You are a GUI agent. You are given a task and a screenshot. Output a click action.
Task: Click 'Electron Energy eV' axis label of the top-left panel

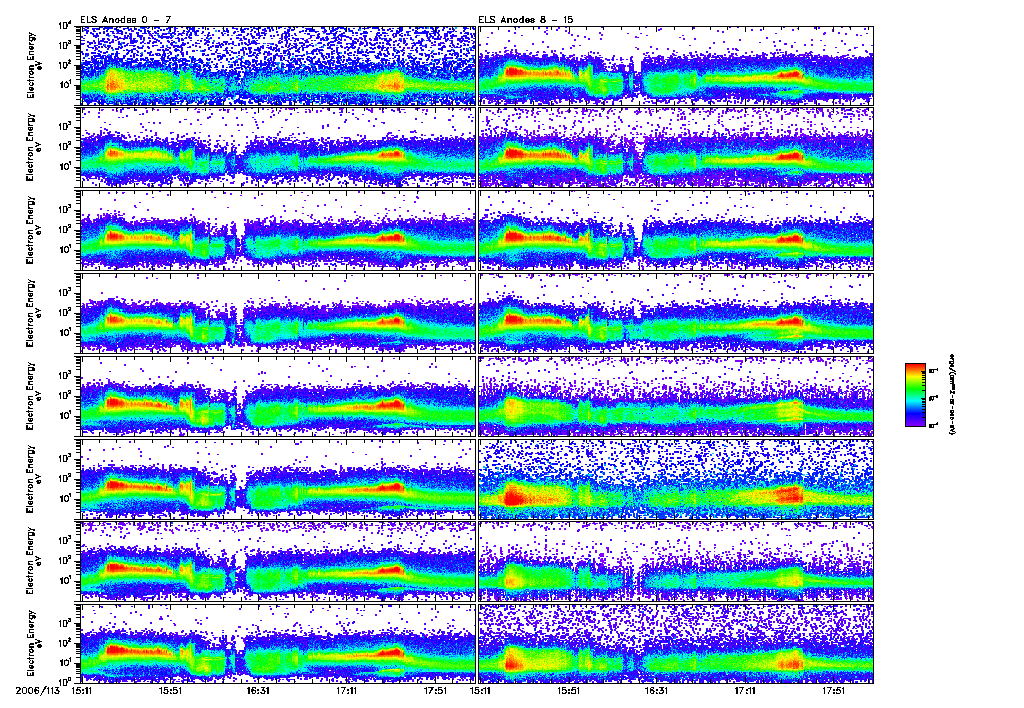(34, 66)
